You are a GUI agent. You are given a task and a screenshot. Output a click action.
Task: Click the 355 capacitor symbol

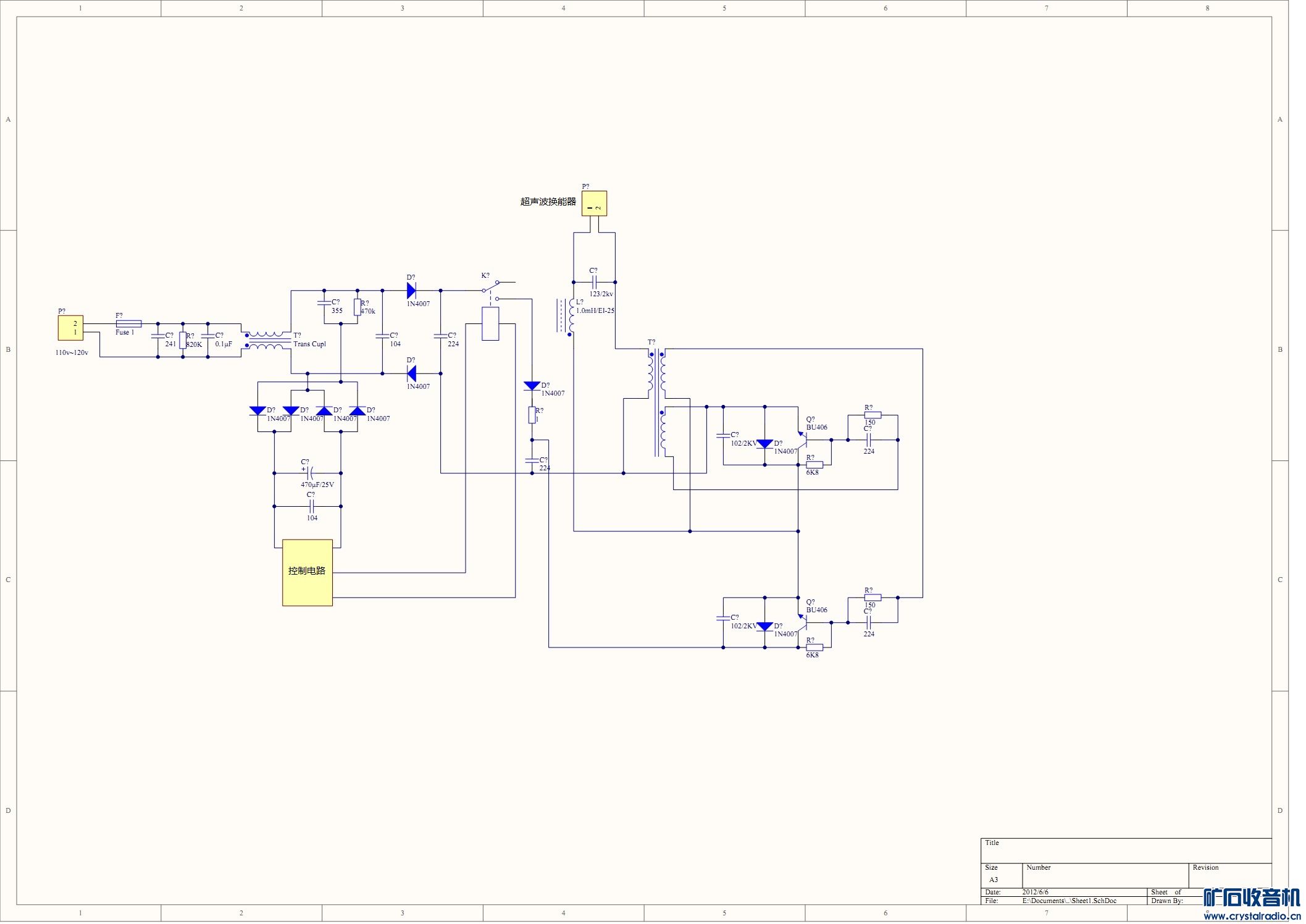[324, 303]
